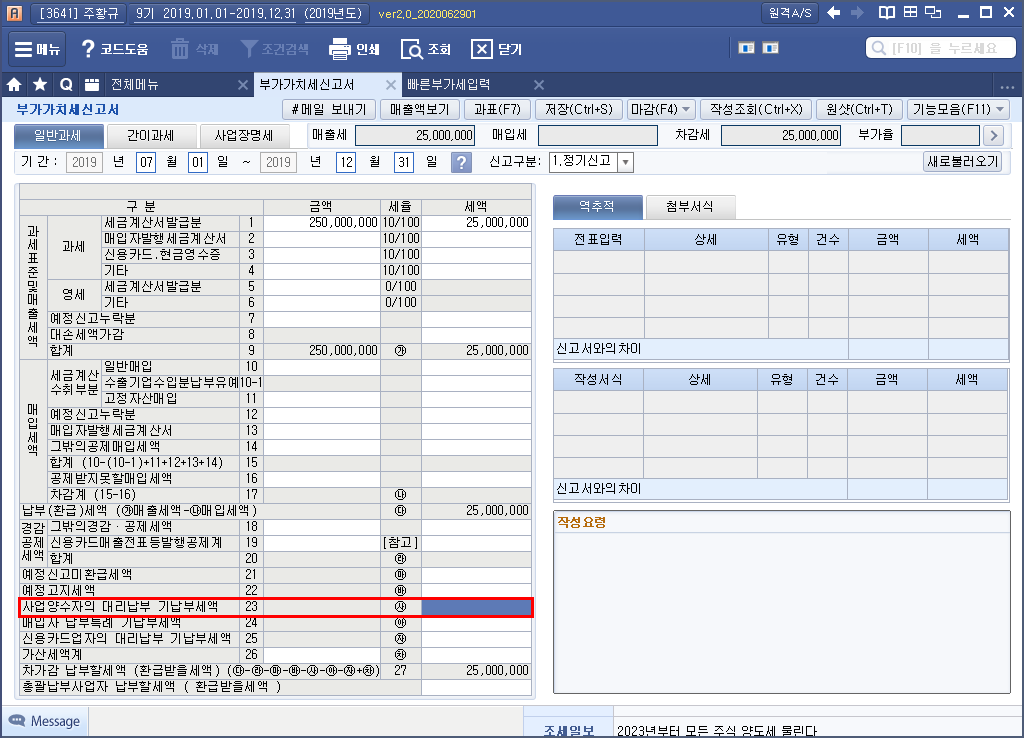Click the right chevron beside 부가율

pyautogui.click(x=994, y=135)
